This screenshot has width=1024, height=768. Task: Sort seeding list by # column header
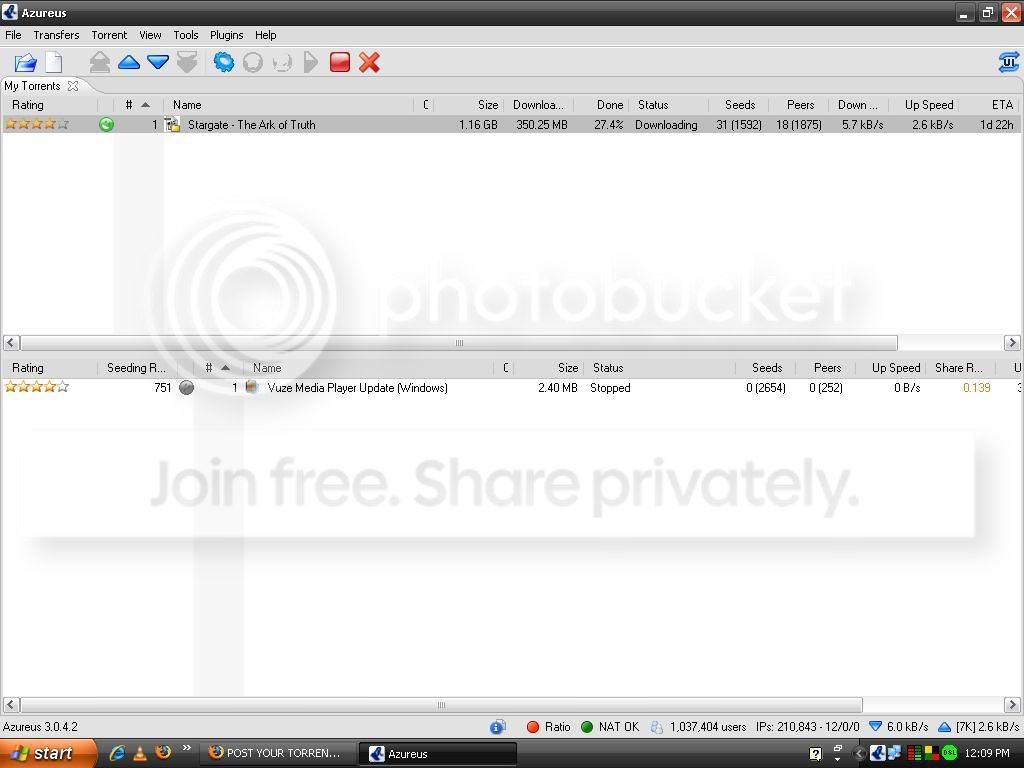pyautogui.click(x=217, y=368)
